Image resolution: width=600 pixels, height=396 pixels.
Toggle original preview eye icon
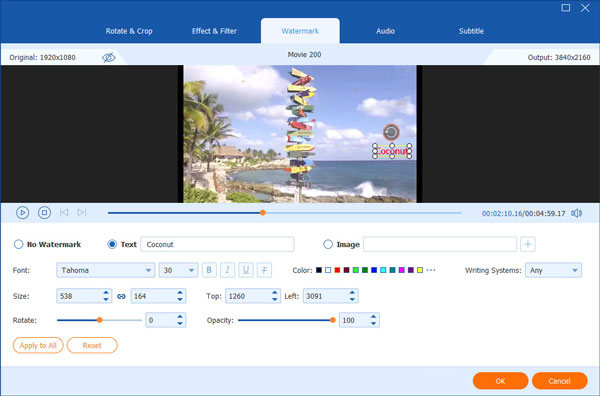(x=109, y=57)
